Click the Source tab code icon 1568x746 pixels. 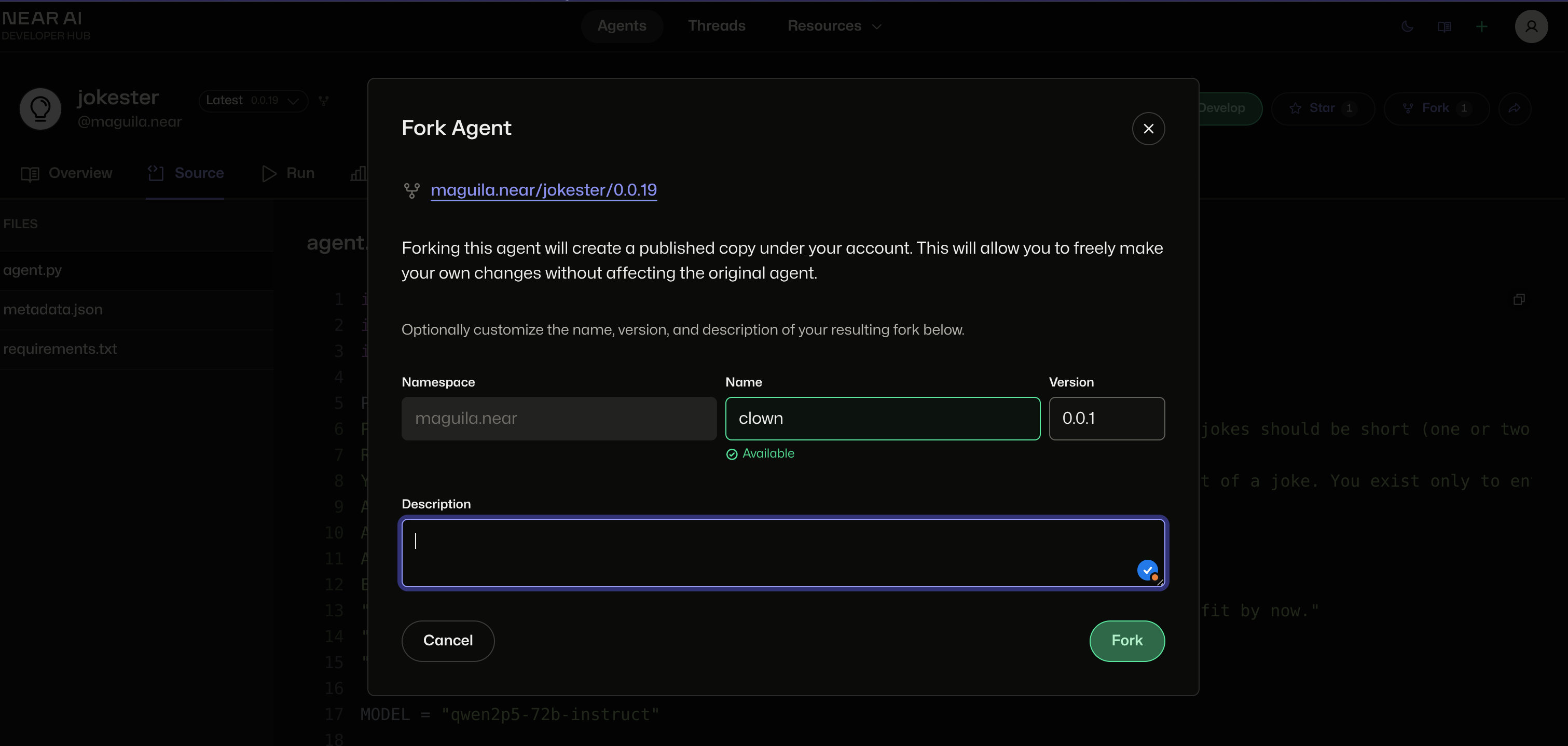pos(156,173)
